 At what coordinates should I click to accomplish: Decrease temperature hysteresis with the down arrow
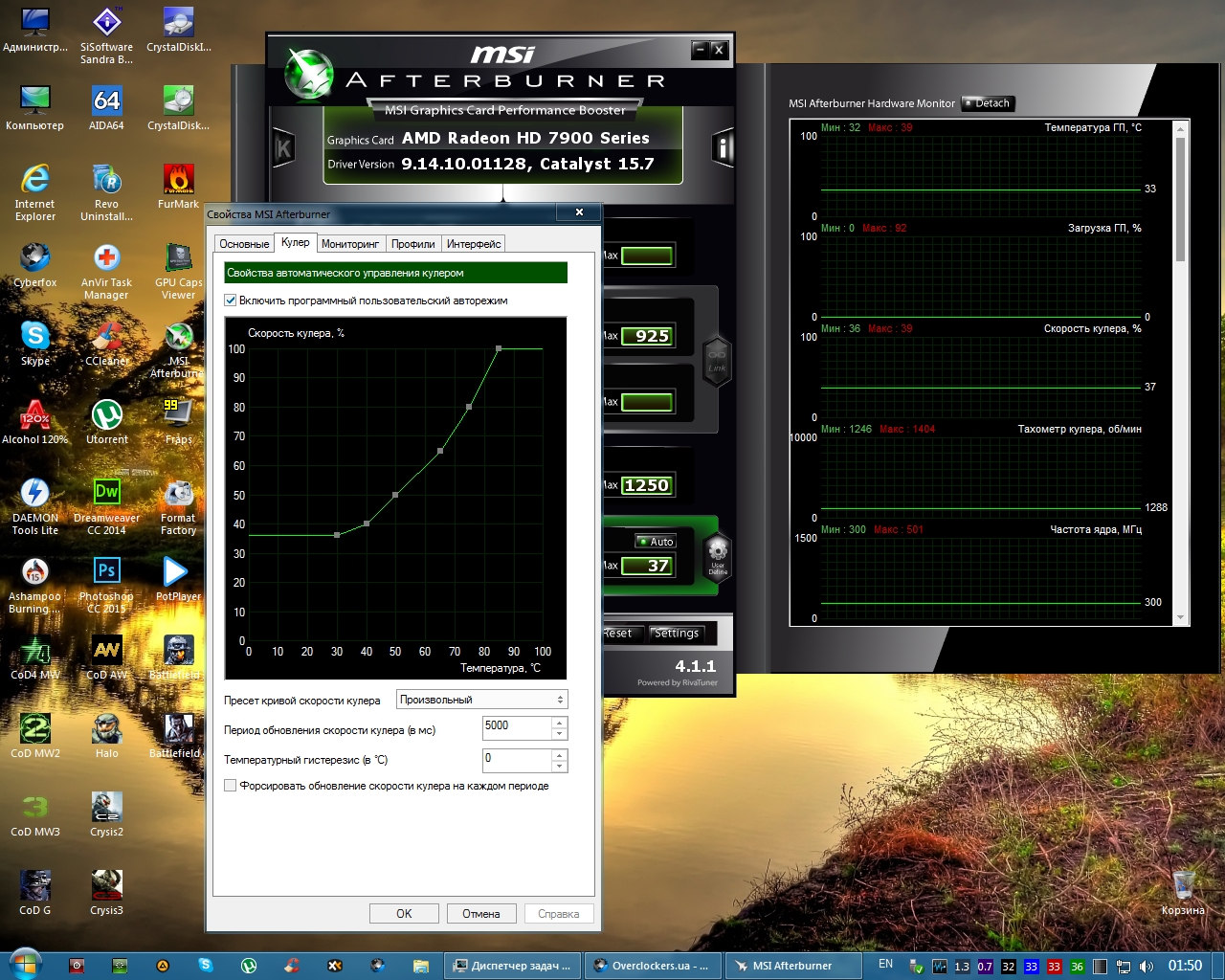coord(560,766)
